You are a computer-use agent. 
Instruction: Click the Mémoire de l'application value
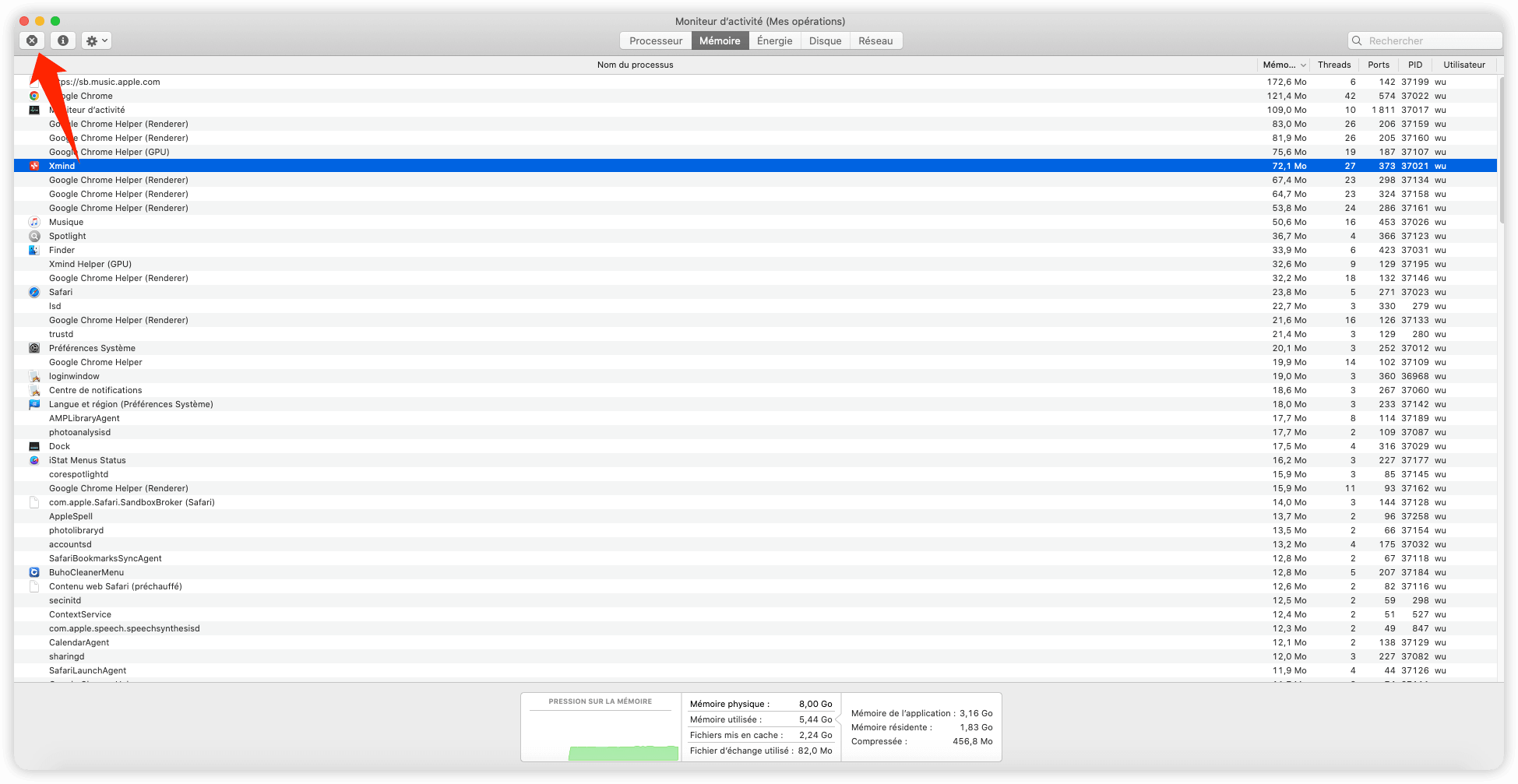[x=976, y=713]
